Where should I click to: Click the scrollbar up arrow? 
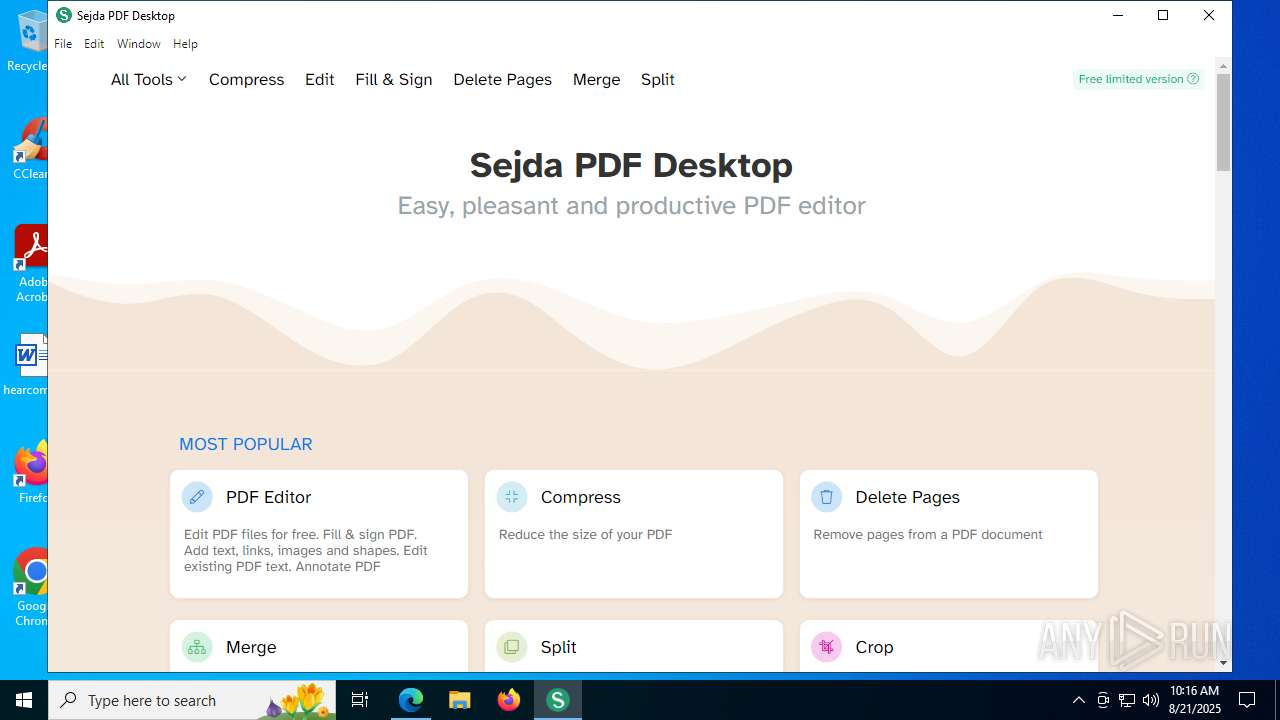1223,66
